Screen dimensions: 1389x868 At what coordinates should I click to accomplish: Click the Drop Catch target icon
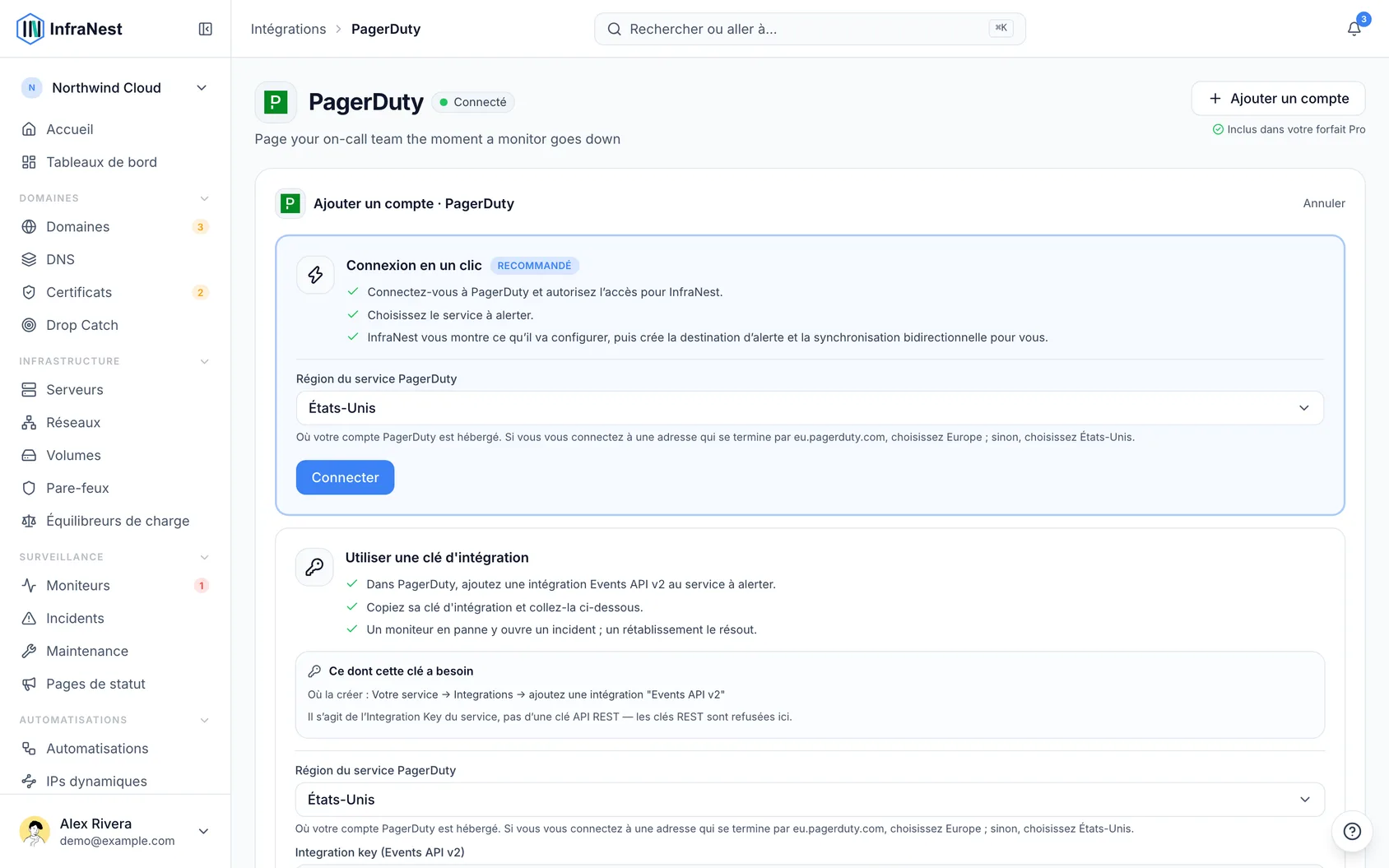coord(29,325)
